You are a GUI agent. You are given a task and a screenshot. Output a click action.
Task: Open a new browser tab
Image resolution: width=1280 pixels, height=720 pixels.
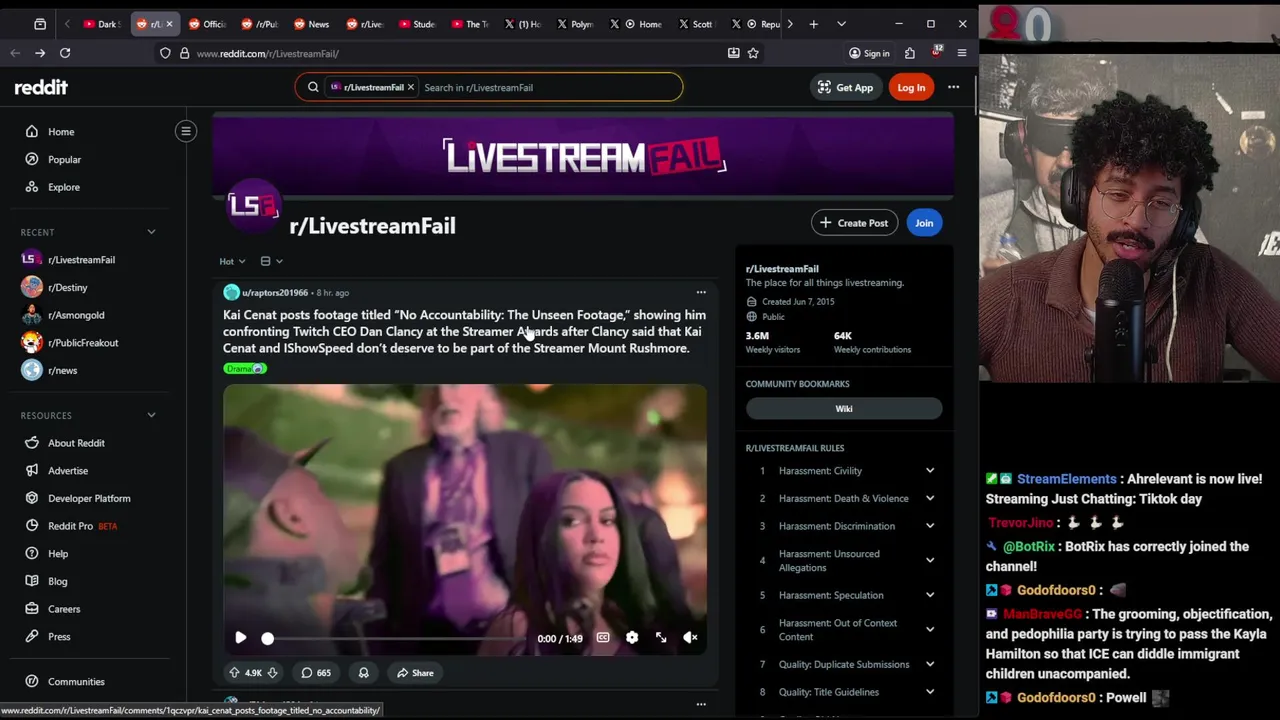(x=813, y=24)
